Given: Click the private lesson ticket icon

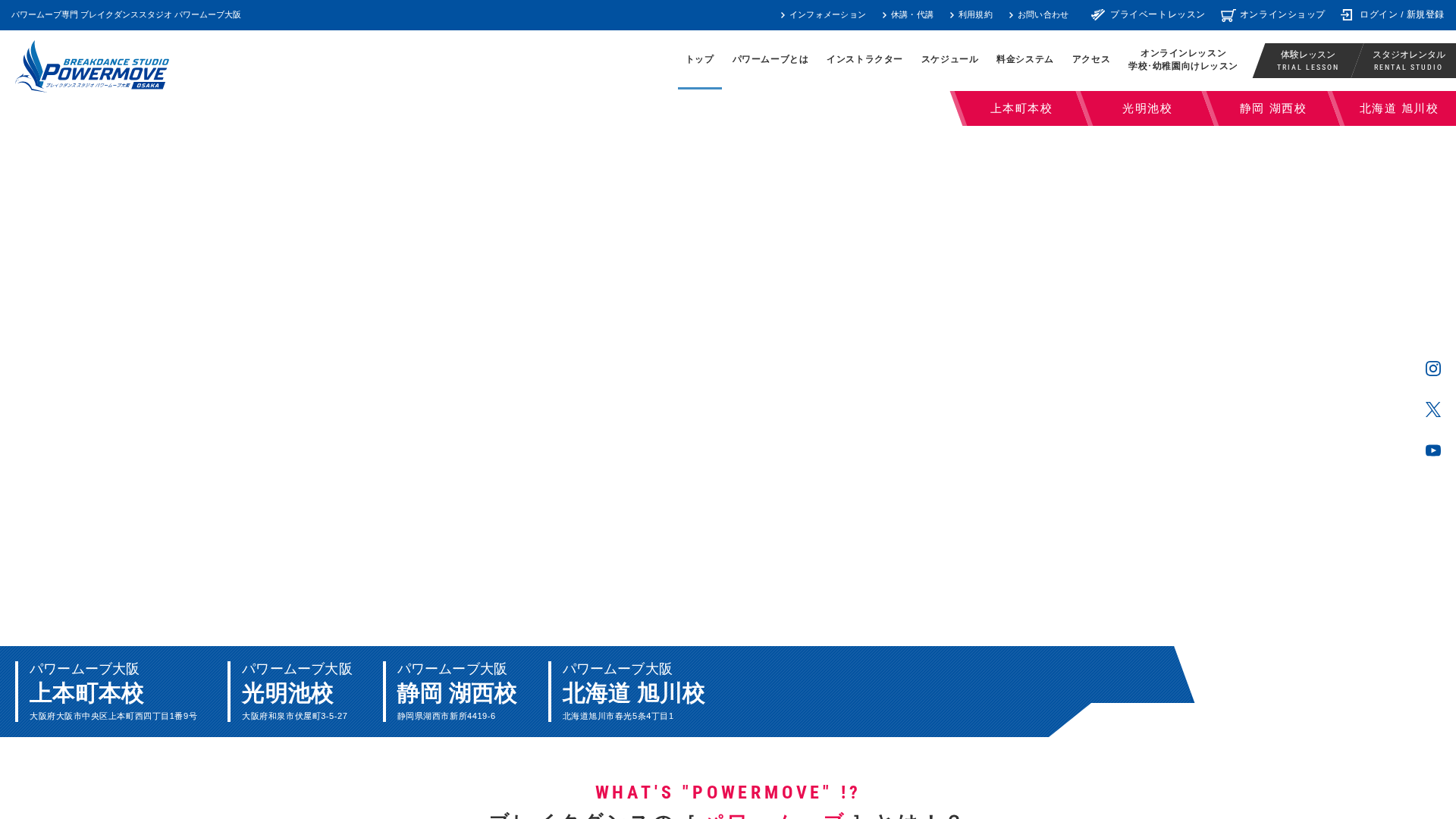Looking at the screenshot, I should pos(1098,15).
